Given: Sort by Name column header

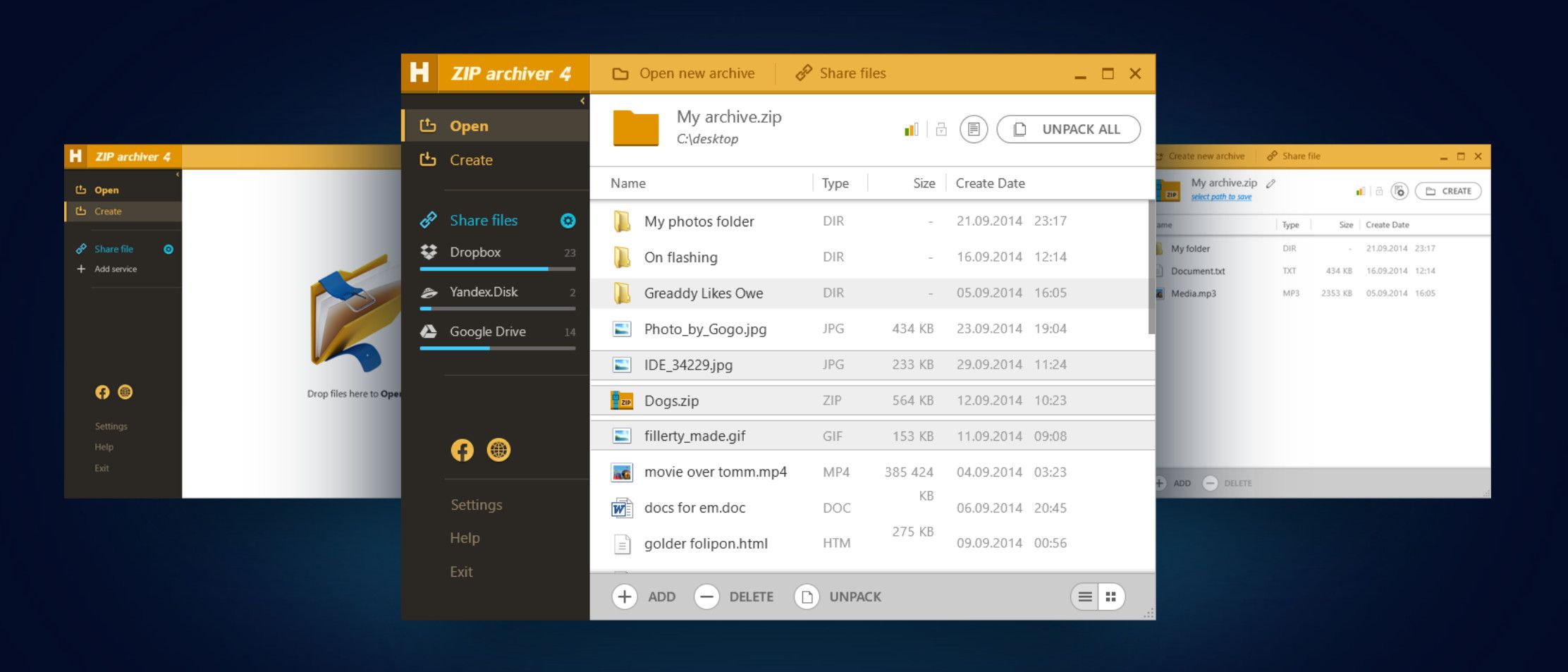Looking at the screenshot, I should [x=628, y=183].
